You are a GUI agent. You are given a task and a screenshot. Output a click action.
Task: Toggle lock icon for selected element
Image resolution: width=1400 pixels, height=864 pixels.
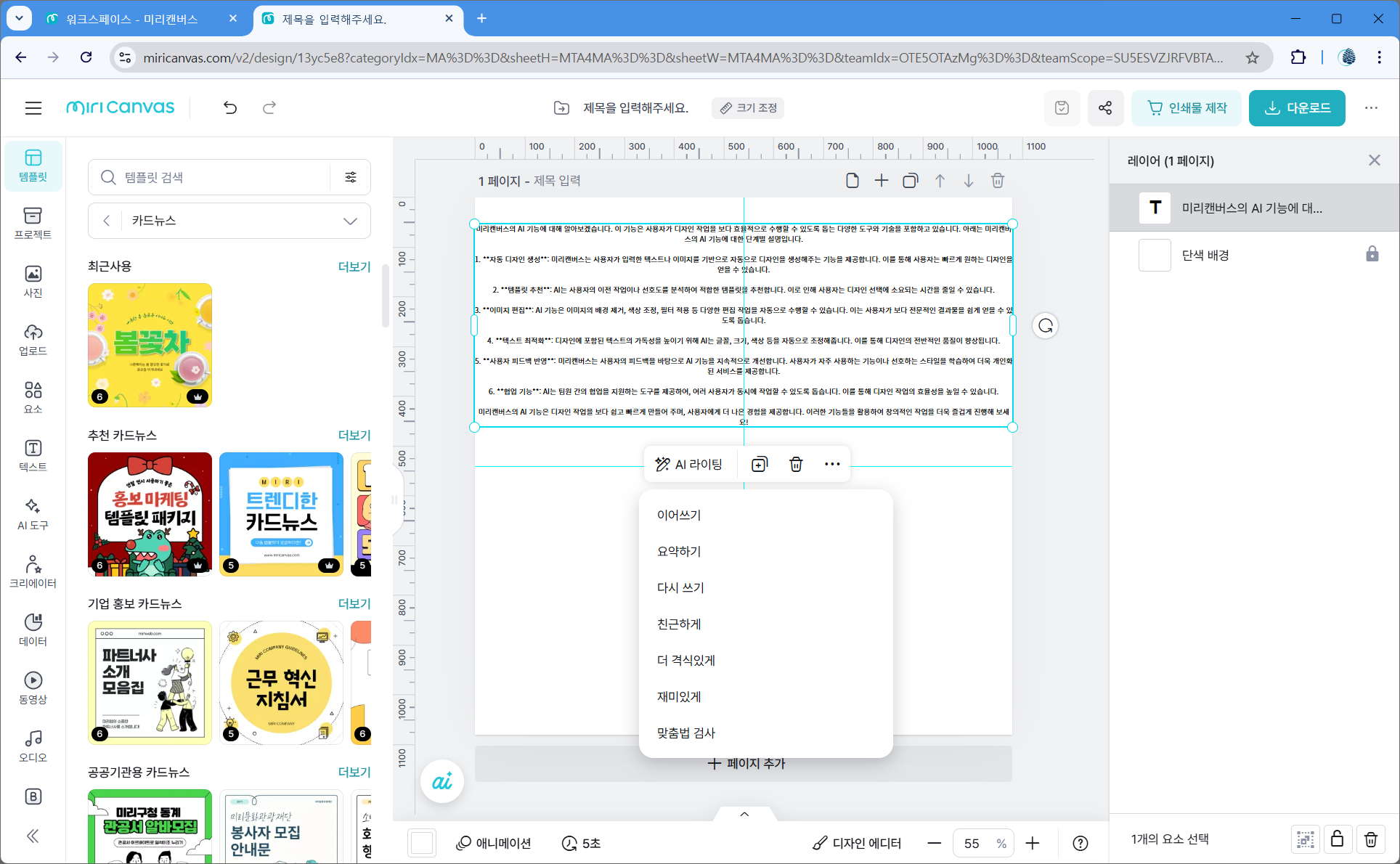click(x=1337, y=839)
